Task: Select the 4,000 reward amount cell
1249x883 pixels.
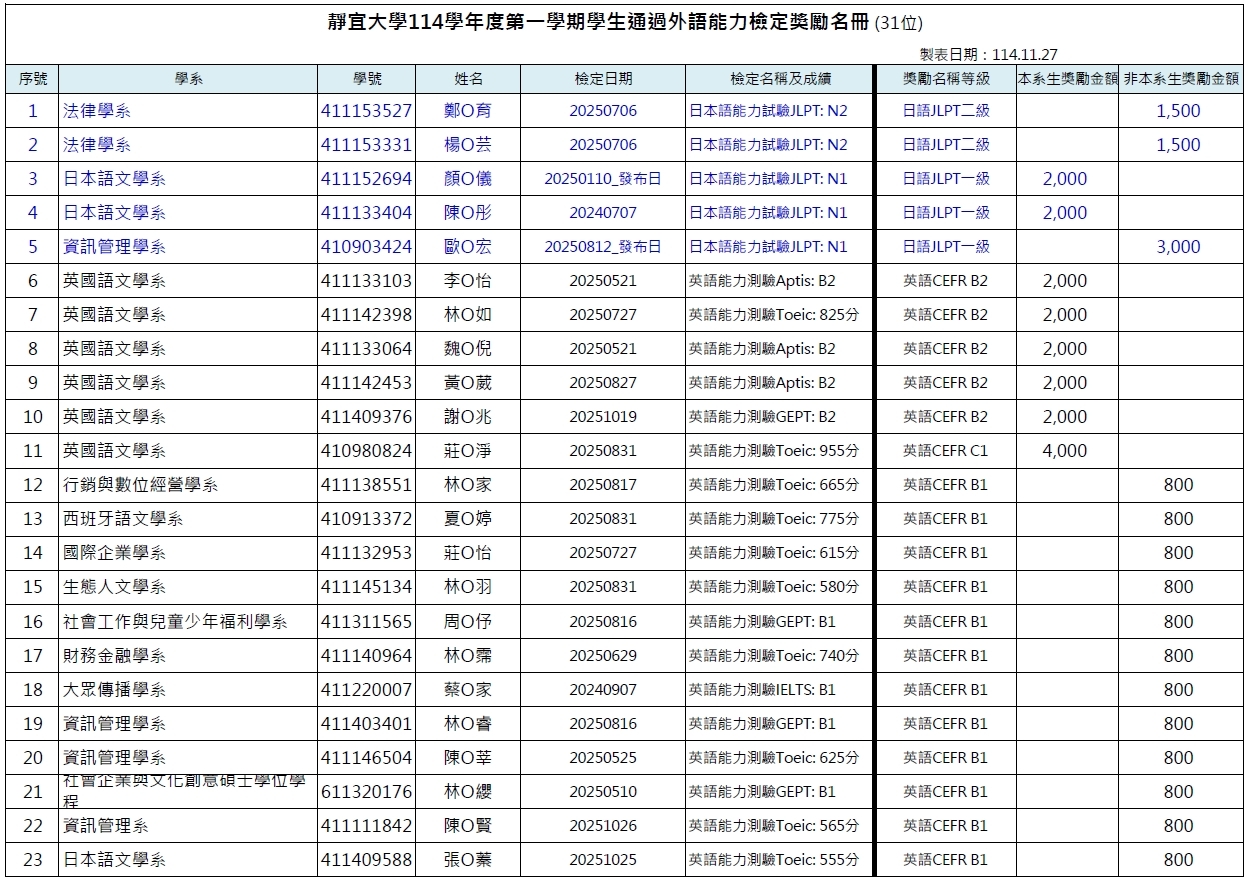Action: (1064, 451)
